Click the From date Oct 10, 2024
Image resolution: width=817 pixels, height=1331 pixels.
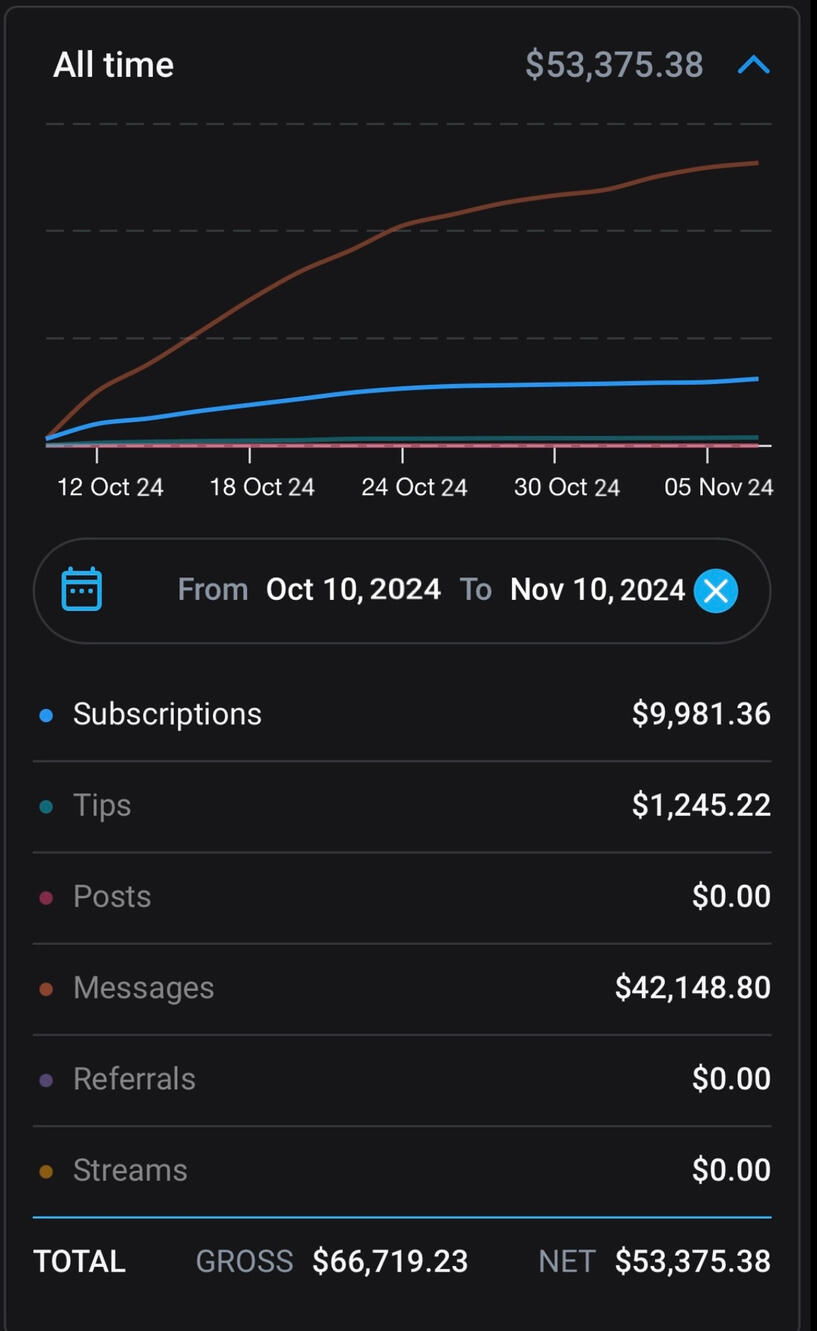pyautogui.click(x=353, y=590)
